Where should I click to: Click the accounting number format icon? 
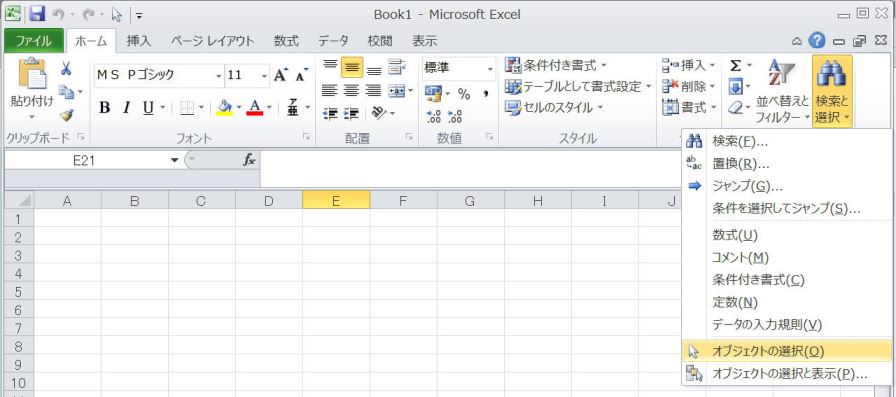433,94
